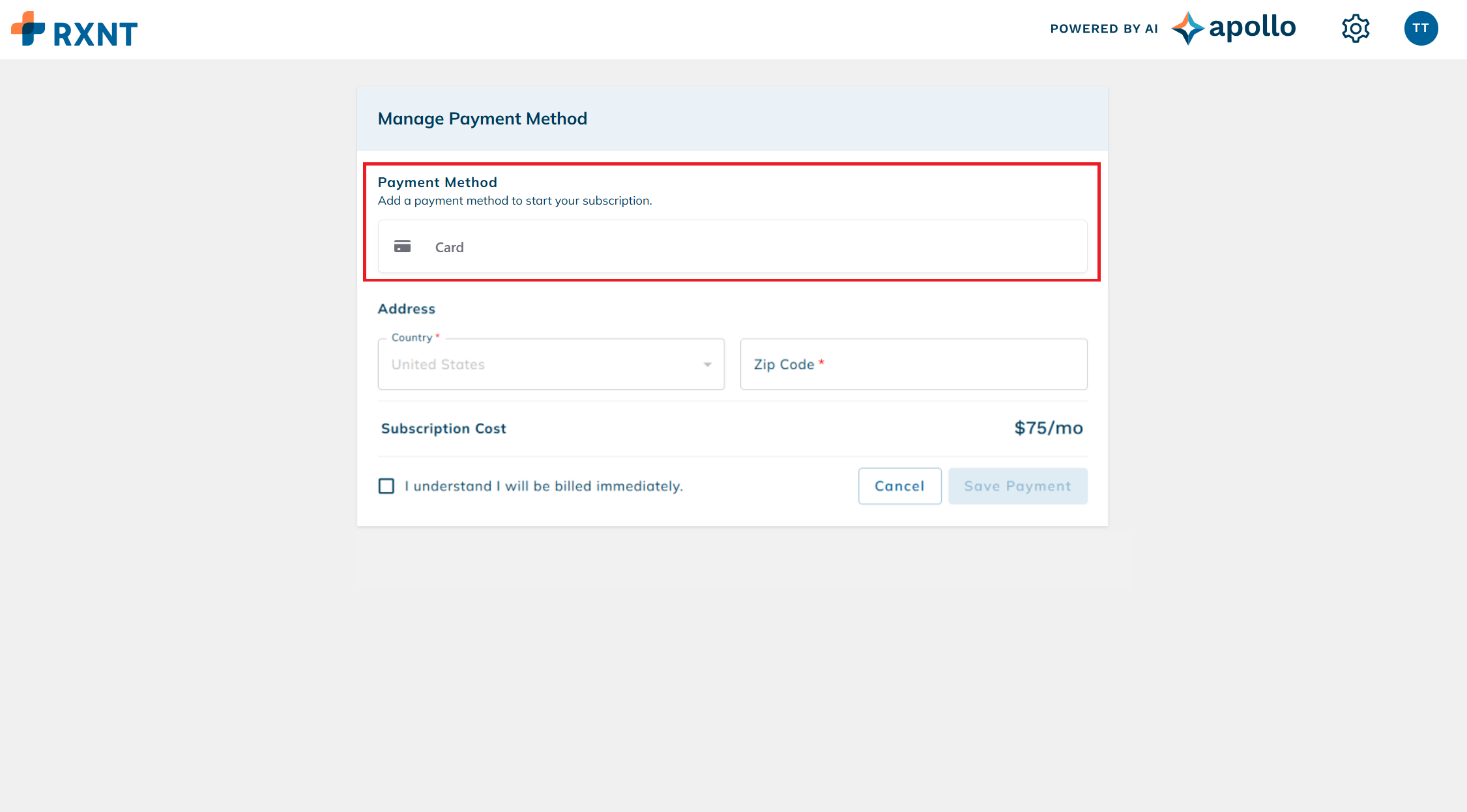Click the Apollo star logo
Viewport: 1467px width, 812px height.
pyautogui.click(x=1187, y=29)
